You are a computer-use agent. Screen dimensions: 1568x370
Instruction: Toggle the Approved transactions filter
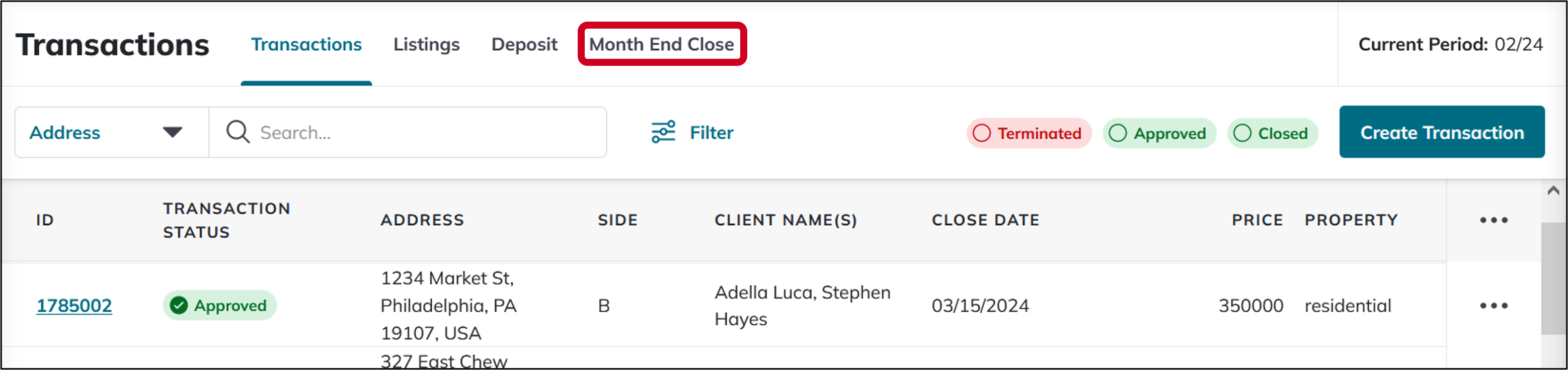[1158, 133]
